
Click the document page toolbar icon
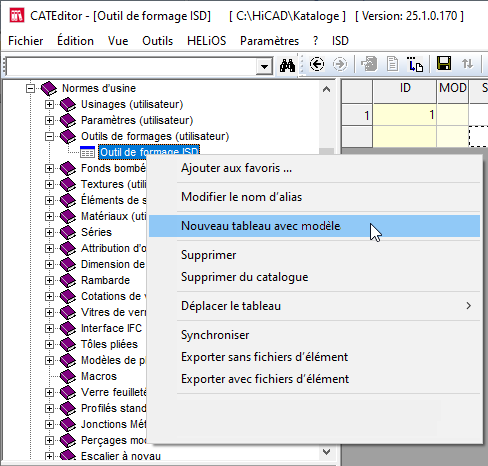(x=392, y=64)
